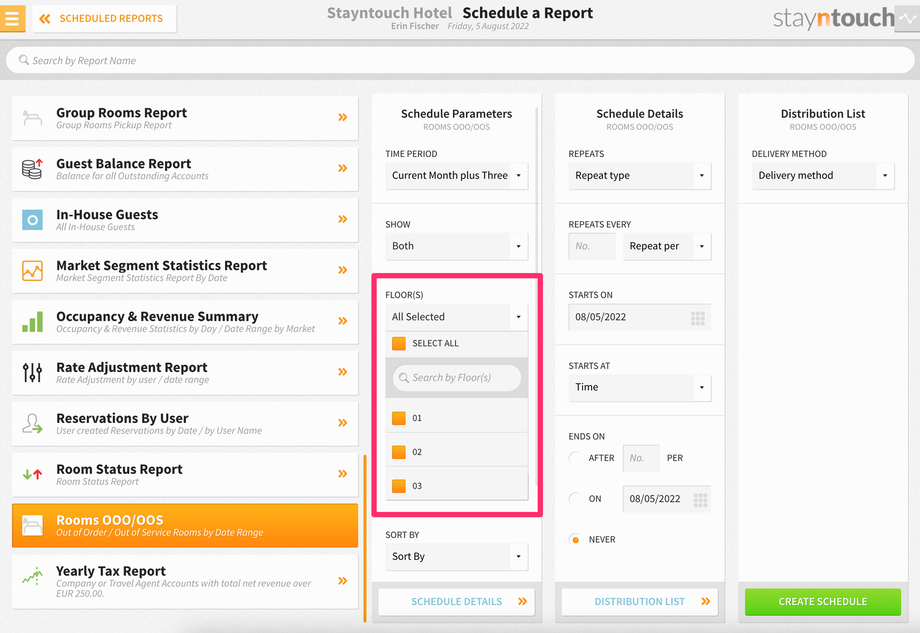Select the Never radio button
Image resolution: width=920 pixels, height=633 pixels.
pyautogui.click(x=575, y=540)
